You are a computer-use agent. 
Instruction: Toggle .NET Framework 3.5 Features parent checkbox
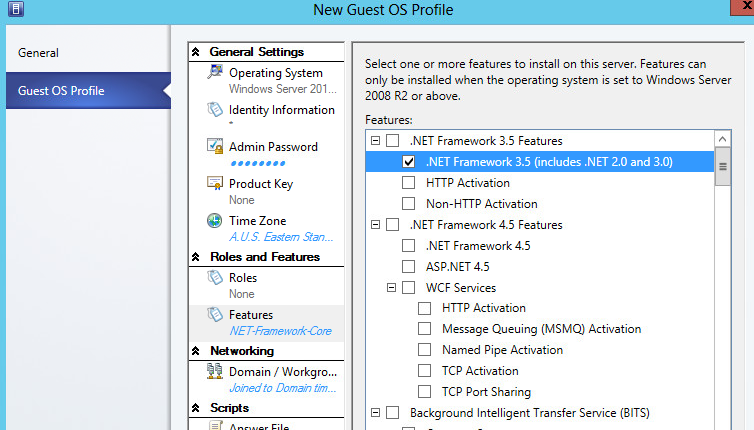pos(392,140)
